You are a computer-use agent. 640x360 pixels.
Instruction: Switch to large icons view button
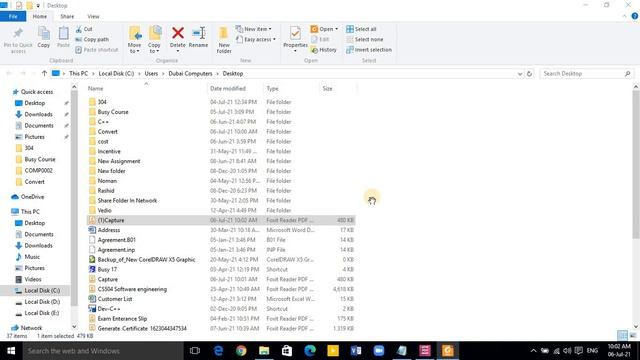click(x=633, y=336)
